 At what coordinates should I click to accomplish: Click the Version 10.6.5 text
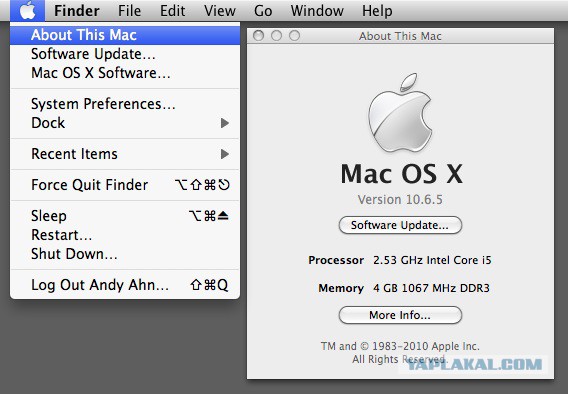400,200
